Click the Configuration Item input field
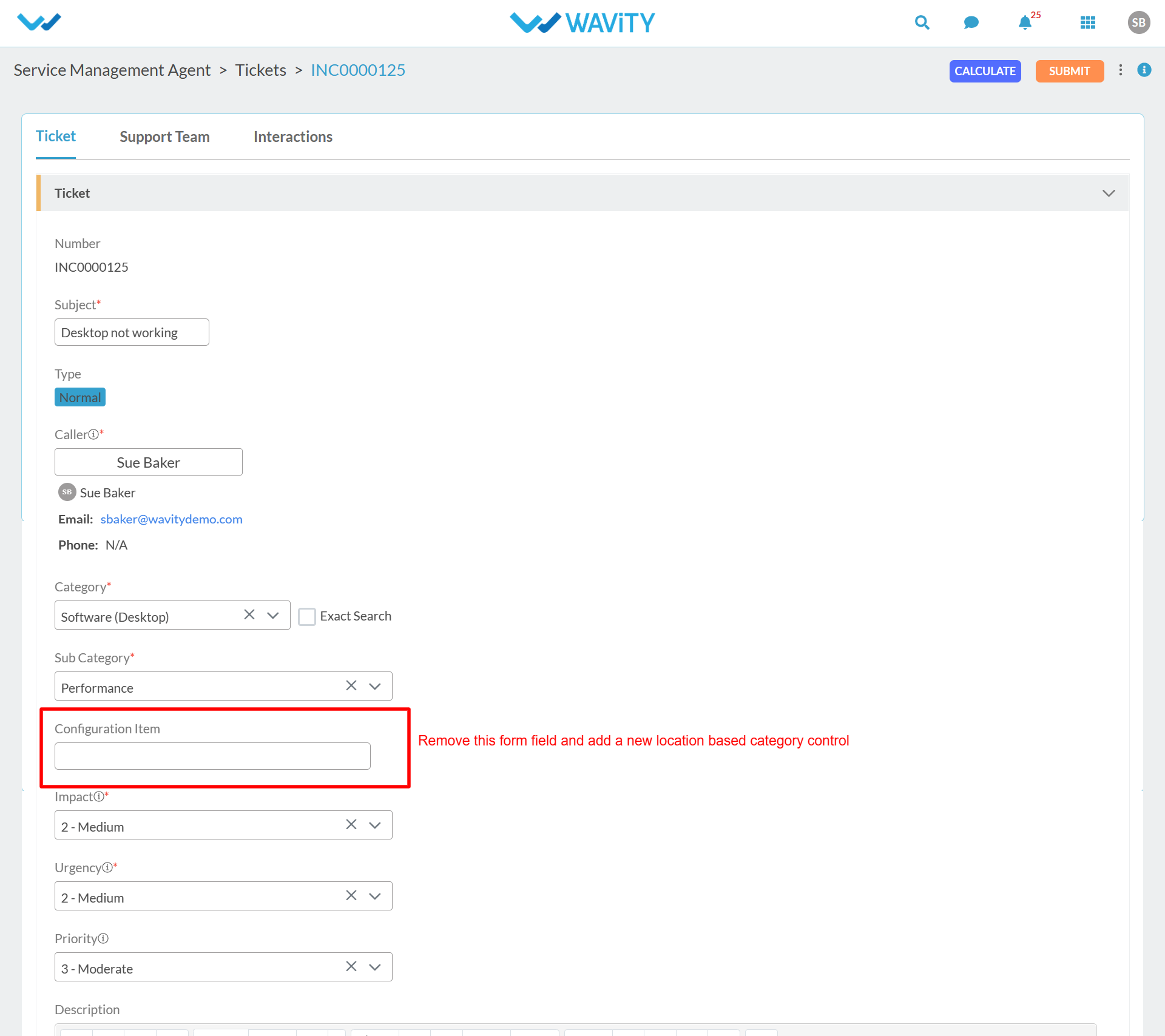Image resolution: width=1165 pixels, height=1036 pixels. click(x=212, y=756)
